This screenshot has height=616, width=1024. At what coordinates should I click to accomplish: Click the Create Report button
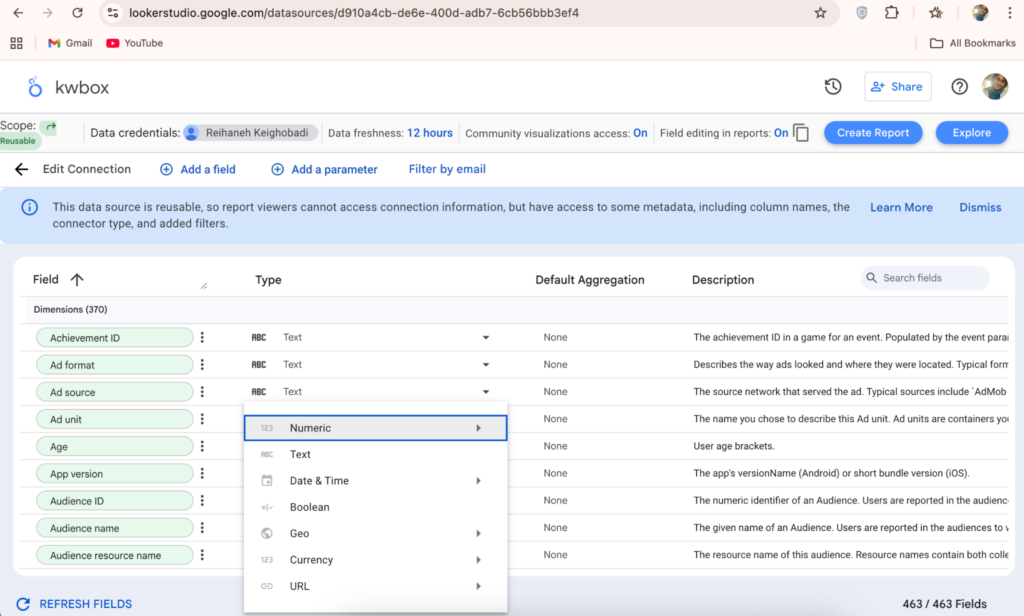[x=873, y=133]
